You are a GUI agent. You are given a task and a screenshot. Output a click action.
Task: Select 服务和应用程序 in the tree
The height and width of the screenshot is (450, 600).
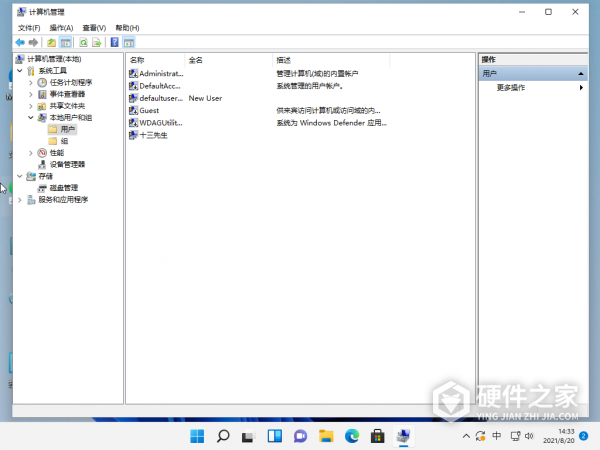(x=63, y=200)
